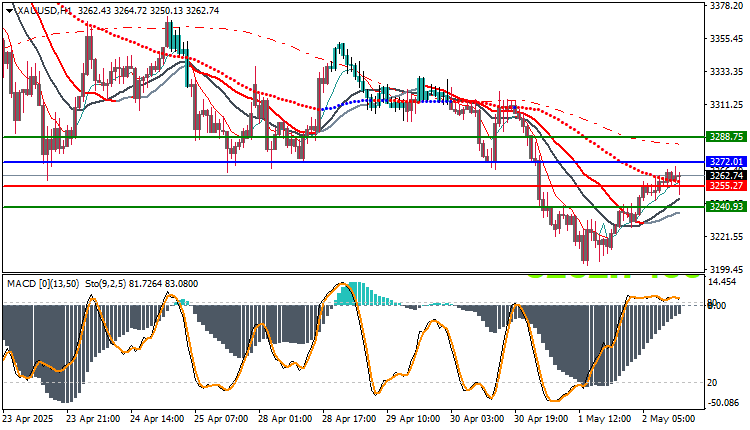The height and width of the screenshot is (430, 750).
Task: Select the 23 Apr 2025 date label
Action: click(x=28, y=419)
